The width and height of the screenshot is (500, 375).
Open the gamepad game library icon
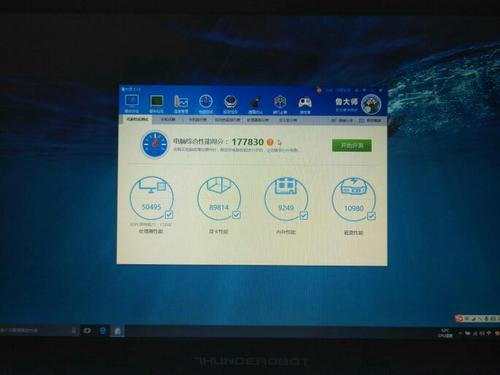click(x=305, y=105)
